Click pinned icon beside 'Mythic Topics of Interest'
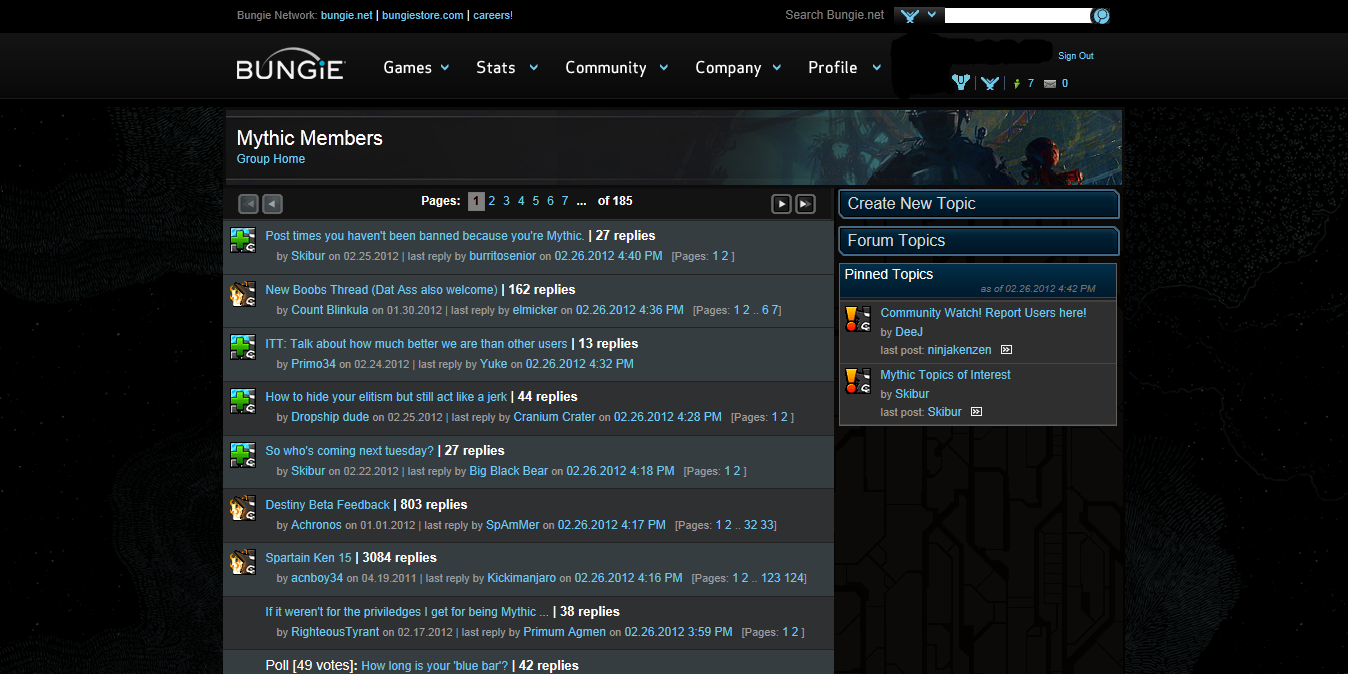1348x674 pixels. click(x=857, y=381)
